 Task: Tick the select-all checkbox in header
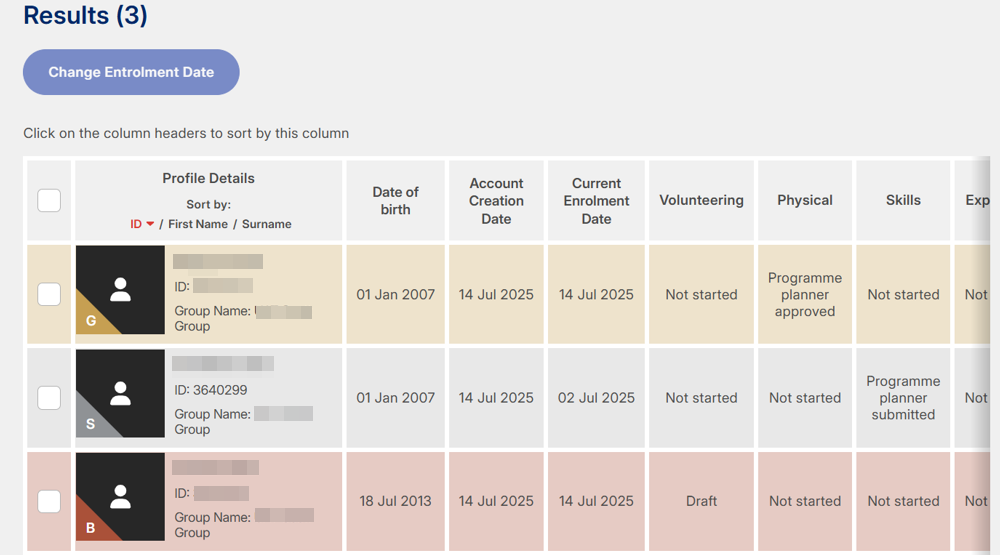(49, 200)
